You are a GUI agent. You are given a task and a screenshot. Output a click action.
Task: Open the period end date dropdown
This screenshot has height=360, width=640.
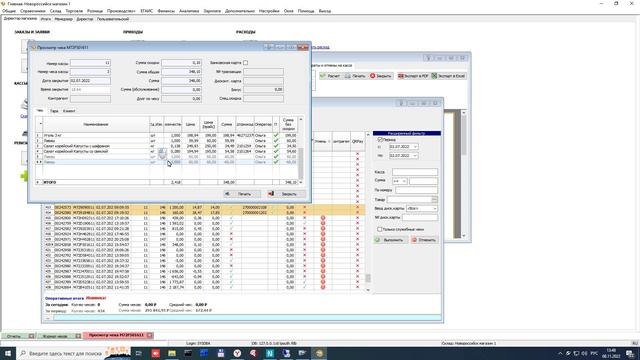[x=415, y=156]
